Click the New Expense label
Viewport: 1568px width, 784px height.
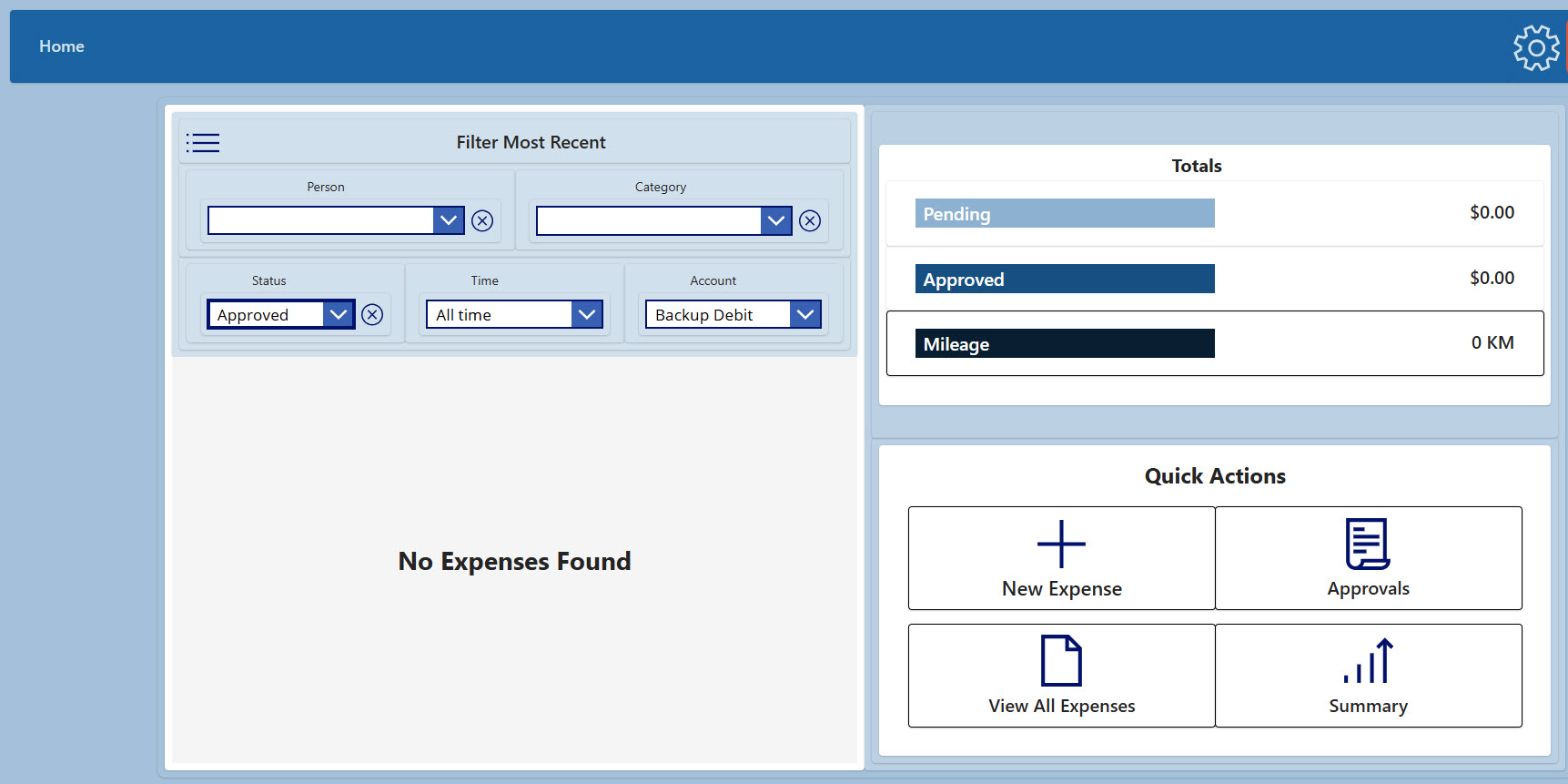pyautogui.click(x=1062, y=589)
